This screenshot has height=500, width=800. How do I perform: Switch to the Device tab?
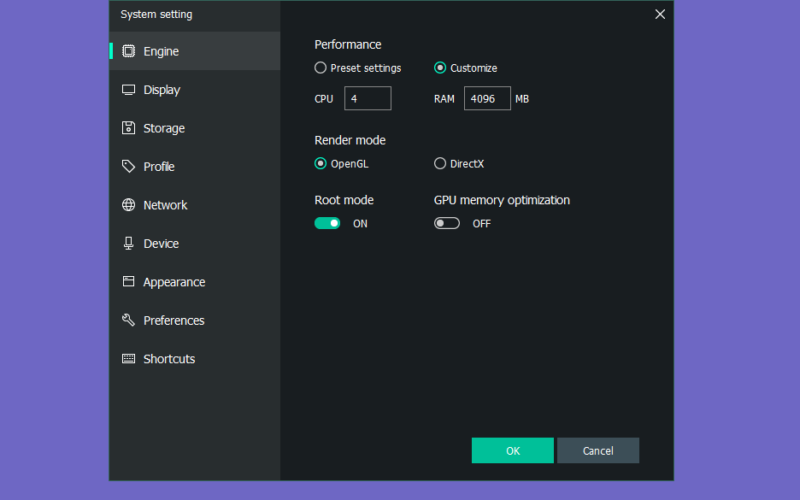click(x=195, y=243)
